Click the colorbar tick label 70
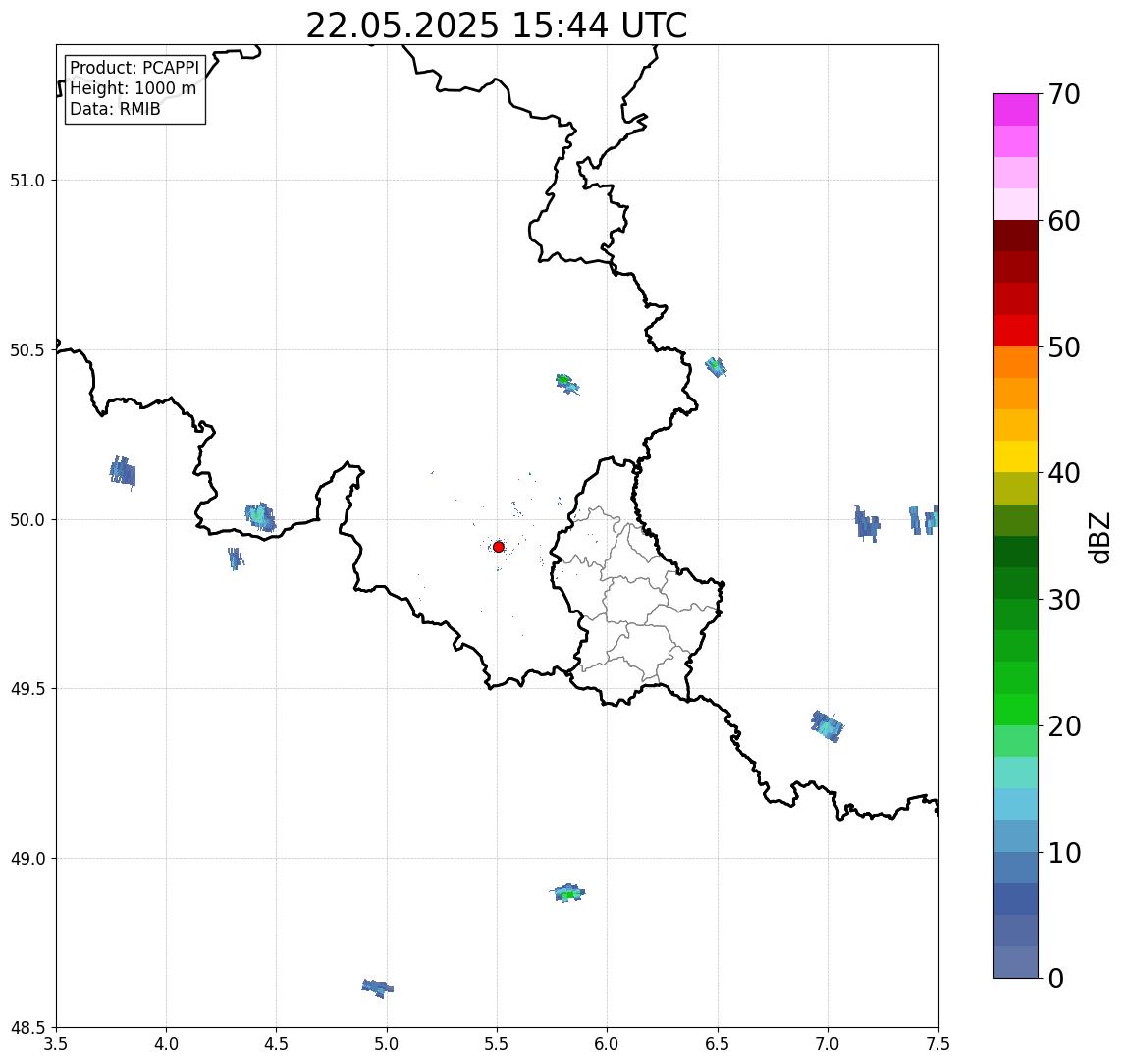Screen dimensions: 1124x1064 [x=1064, y=94]
